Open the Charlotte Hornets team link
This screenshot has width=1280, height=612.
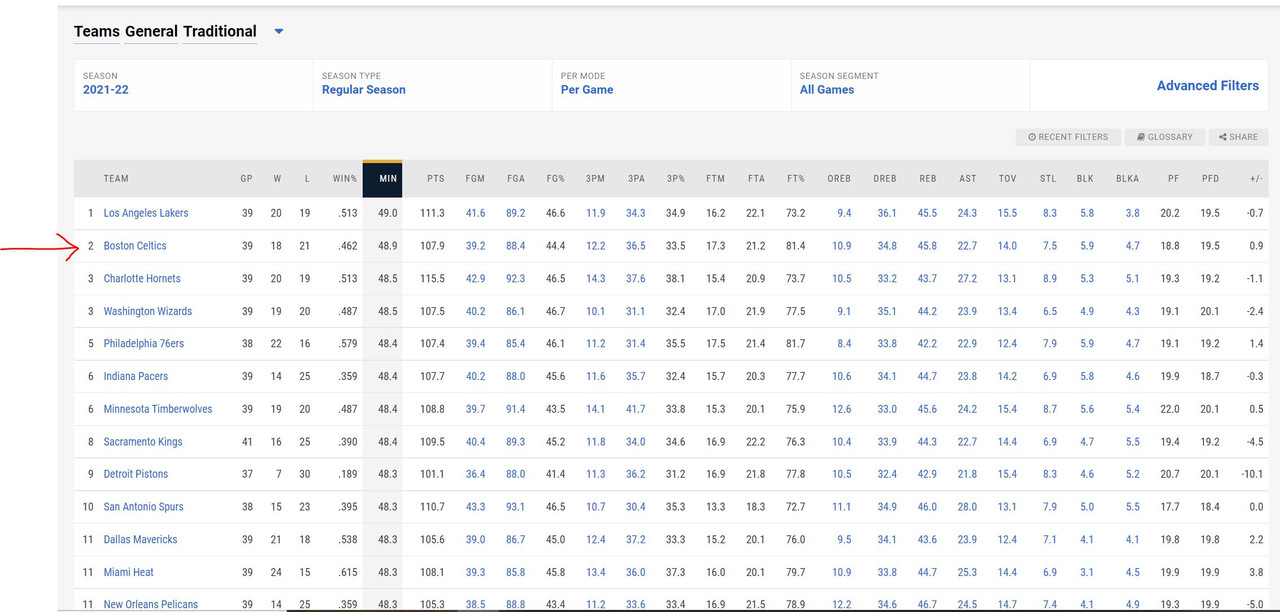pos(142,279)
